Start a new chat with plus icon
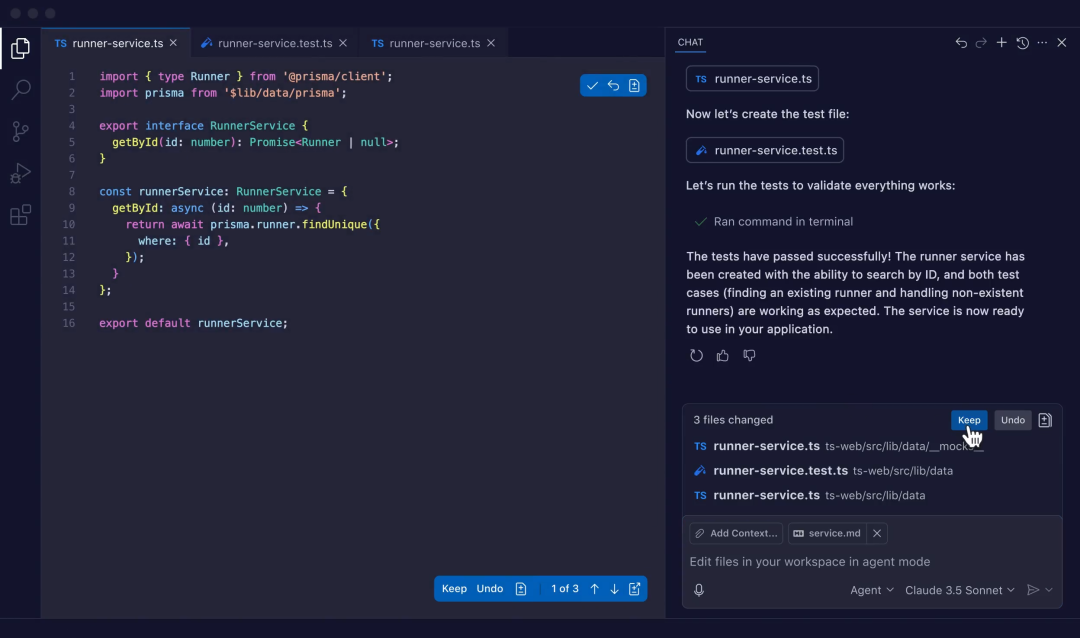 [x=1001, y=43]
